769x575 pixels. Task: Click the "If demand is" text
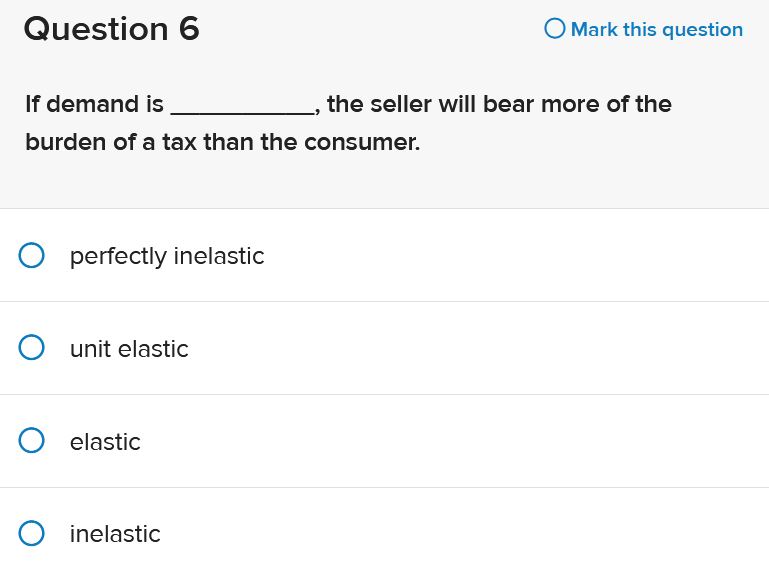pyautogui.click(x=94, y=104)
